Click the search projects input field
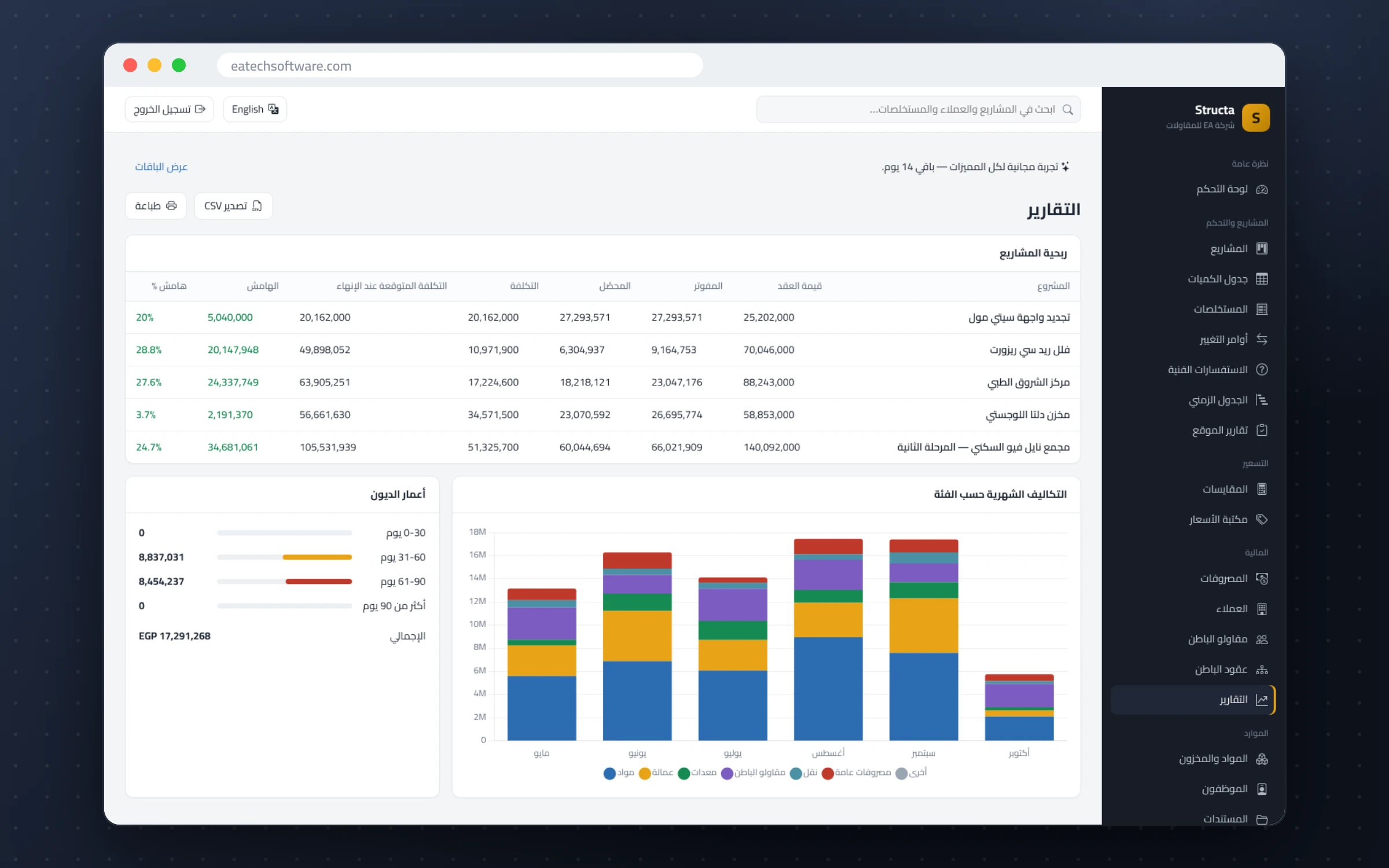 coord(918,109)
